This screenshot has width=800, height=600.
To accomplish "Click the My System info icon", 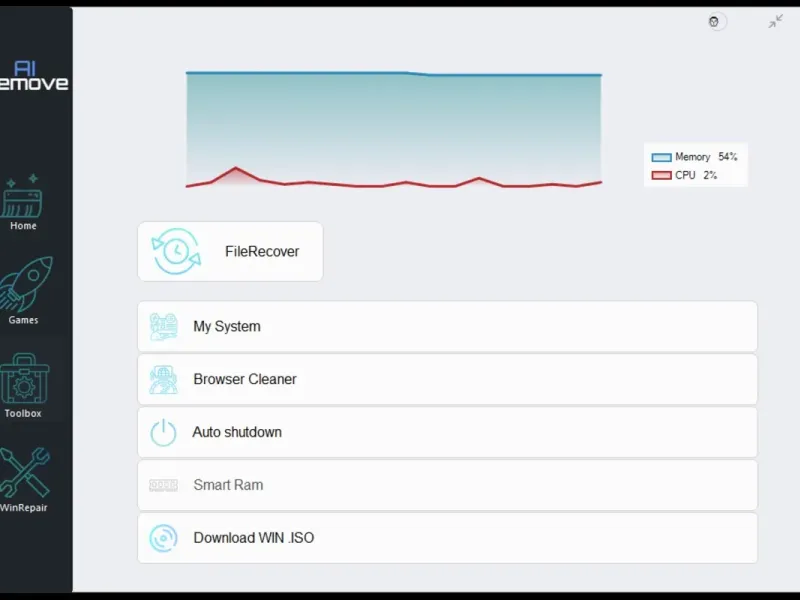I will click(x=163, y=327).
